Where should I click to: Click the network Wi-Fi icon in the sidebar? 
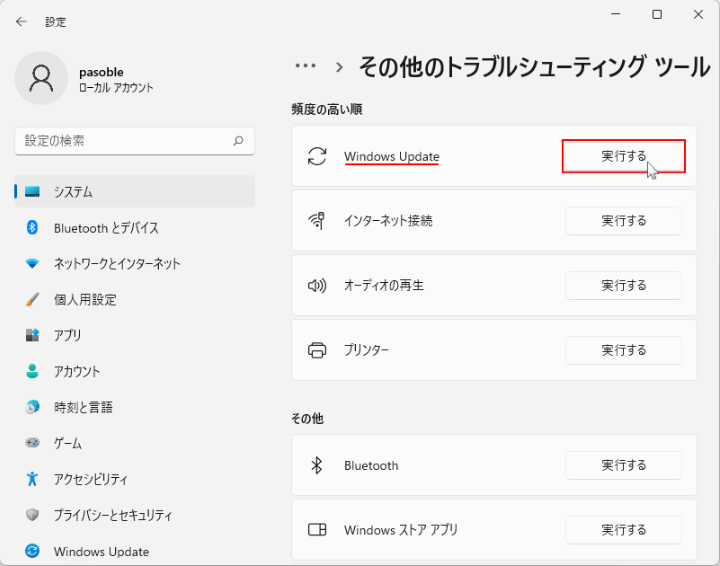coord(32,264)
